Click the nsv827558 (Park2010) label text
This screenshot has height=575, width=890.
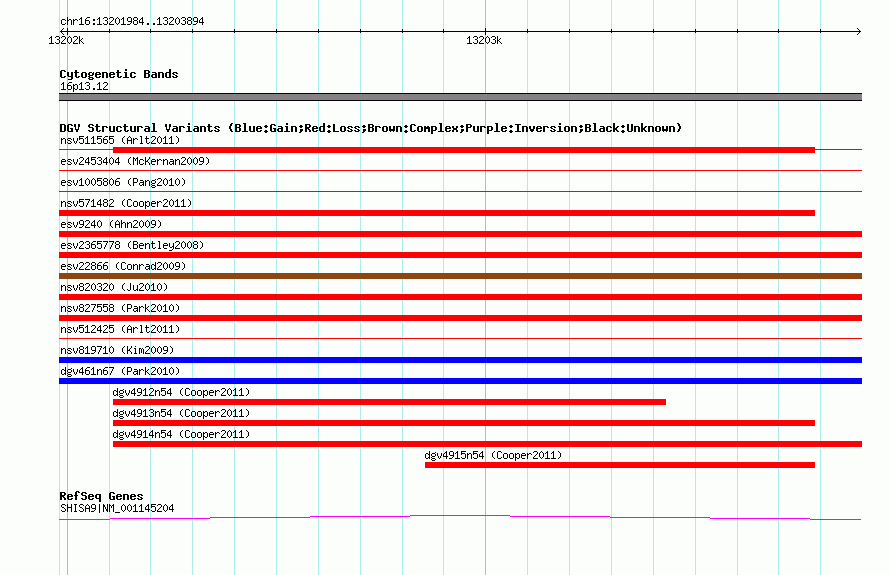120,308
